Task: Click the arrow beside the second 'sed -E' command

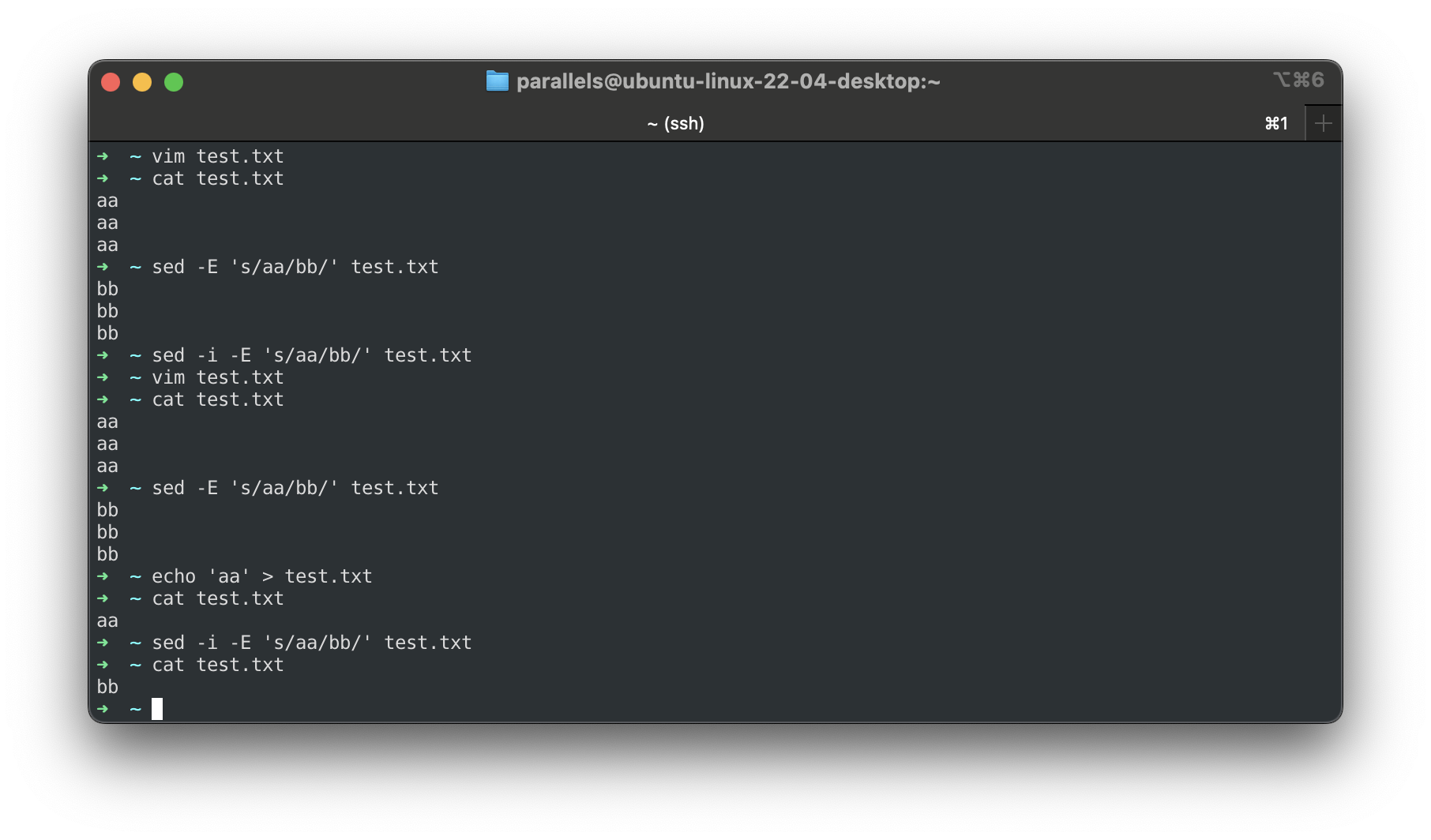Action: tap(103, 488)
